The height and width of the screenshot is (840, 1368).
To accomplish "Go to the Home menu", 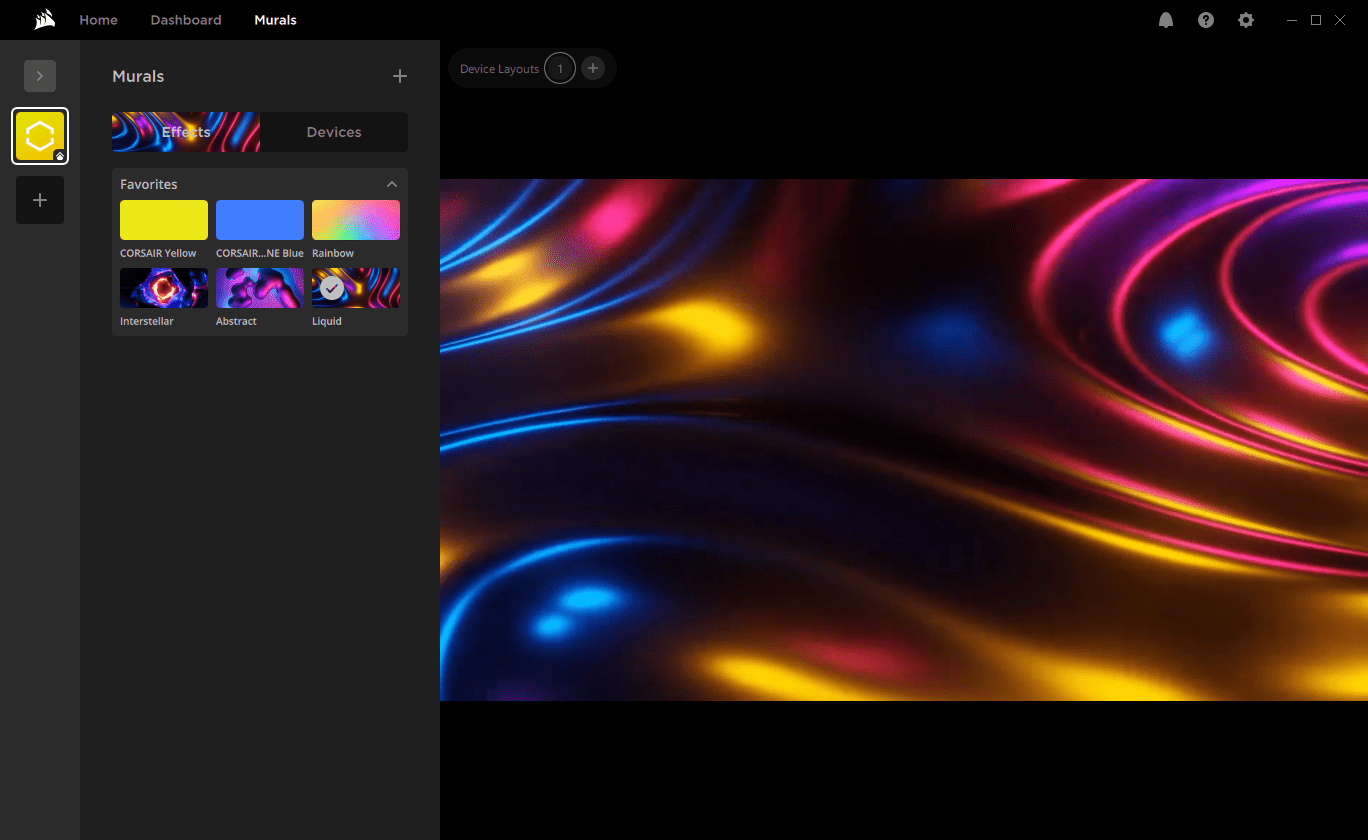I will [x=98, y=20].
